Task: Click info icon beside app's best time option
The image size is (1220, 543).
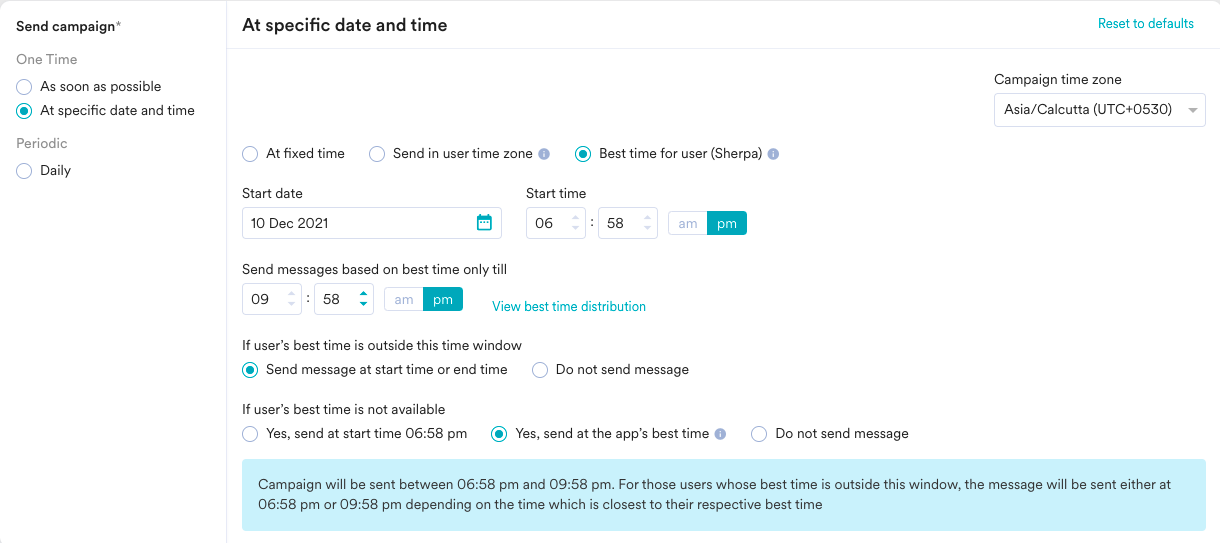Action: pos(720,434)
